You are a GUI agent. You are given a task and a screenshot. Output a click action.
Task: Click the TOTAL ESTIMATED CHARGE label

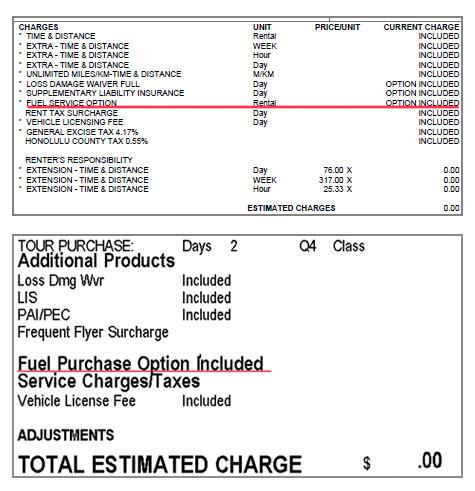(160, 464)
